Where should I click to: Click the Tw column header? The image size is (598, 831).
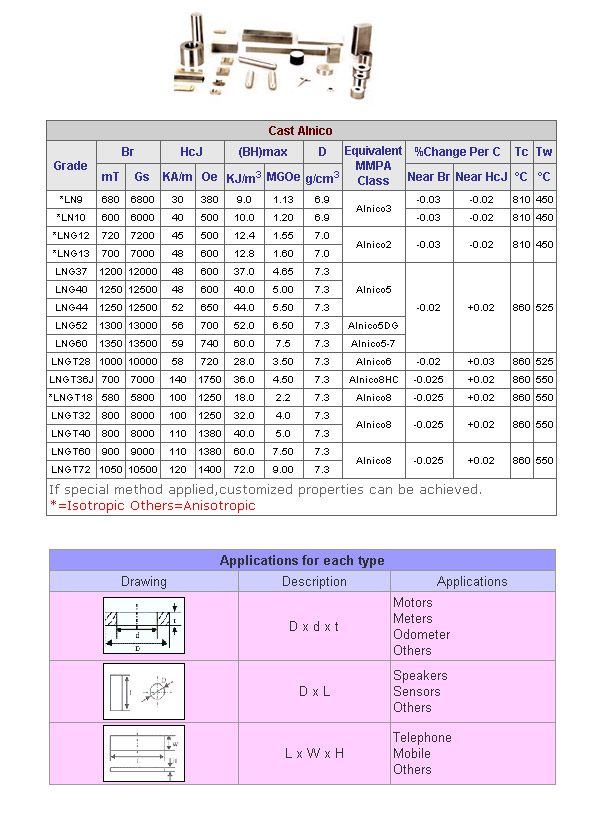pos(544,152)
